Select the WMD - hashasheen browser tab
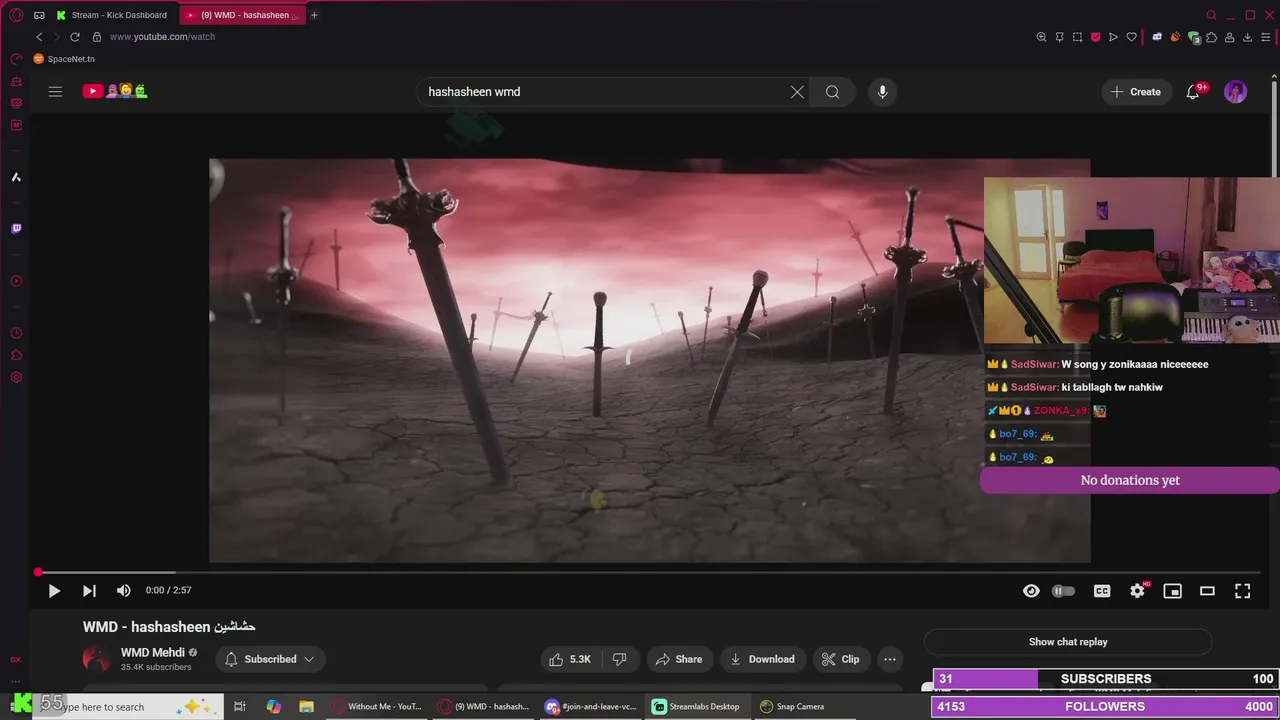1280x720 pixels. pos(241,15)
